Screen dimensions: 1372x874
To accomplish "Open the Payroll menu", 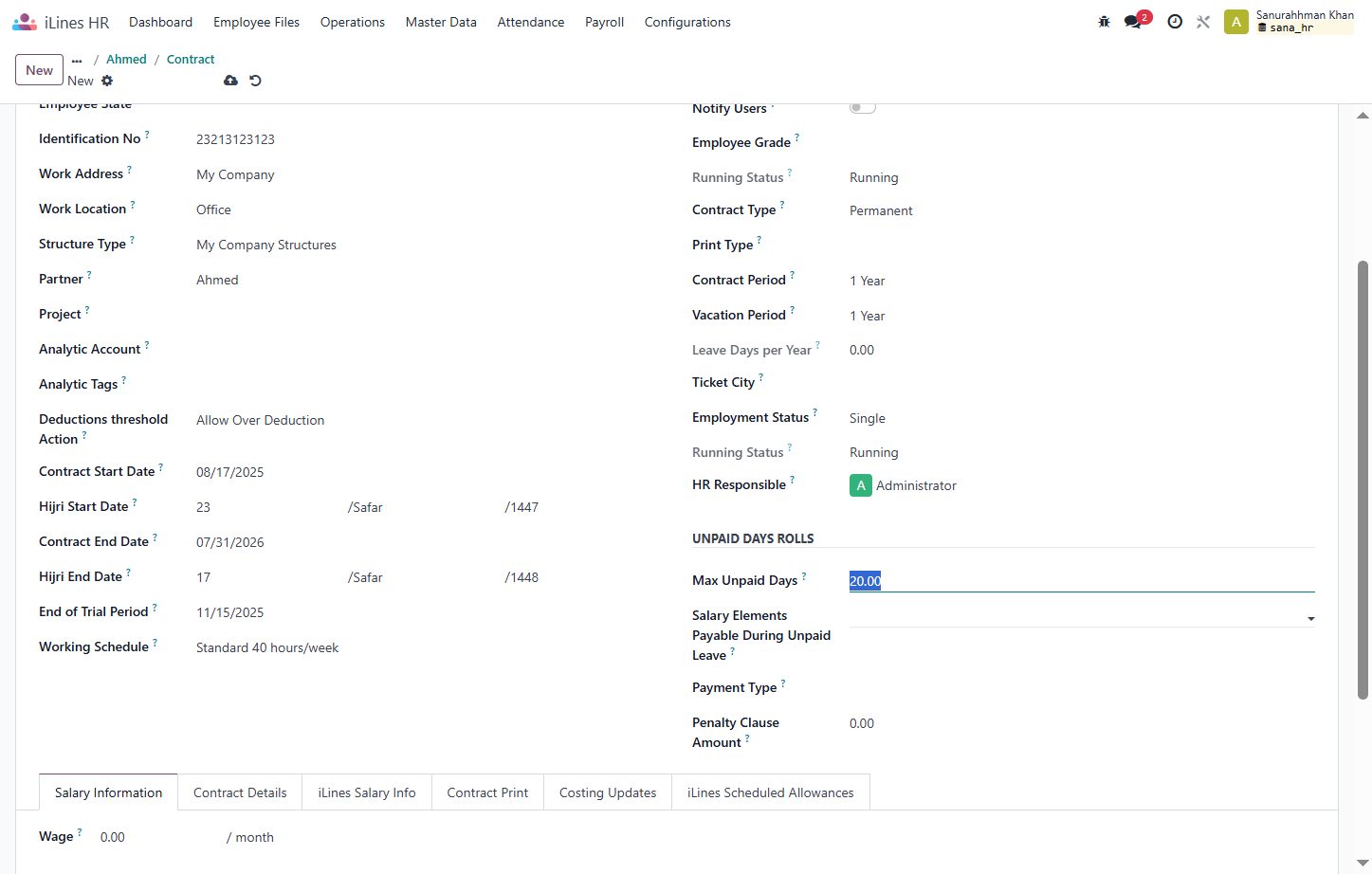I will click(604, 22).
